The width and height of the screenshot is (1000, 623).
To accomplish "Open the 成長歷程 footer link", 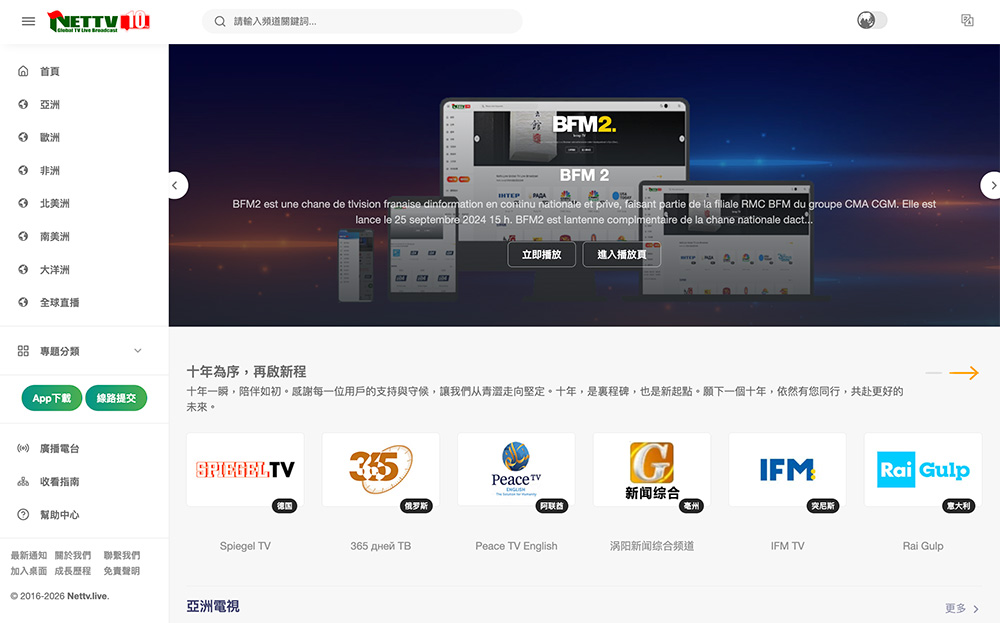I will pyautogui.click(x=73, y=571).
